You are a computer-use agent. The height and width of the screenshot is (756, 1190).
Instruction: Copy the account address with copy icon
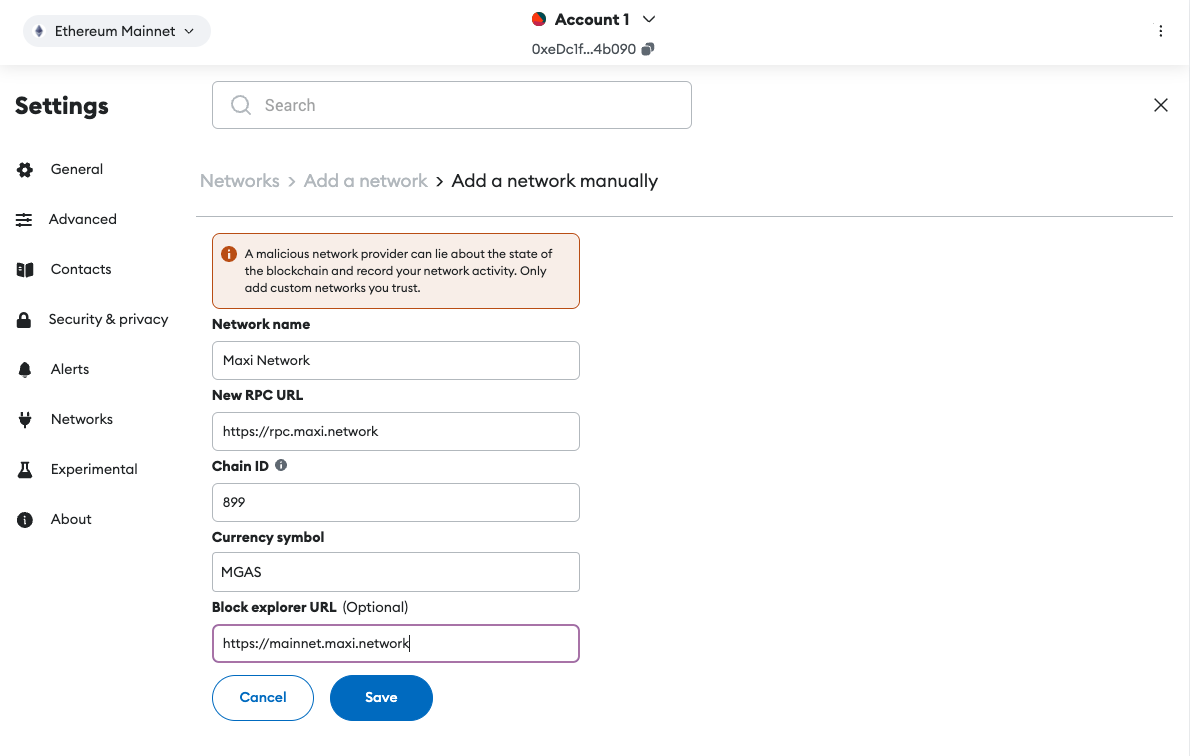pos(648,49)
